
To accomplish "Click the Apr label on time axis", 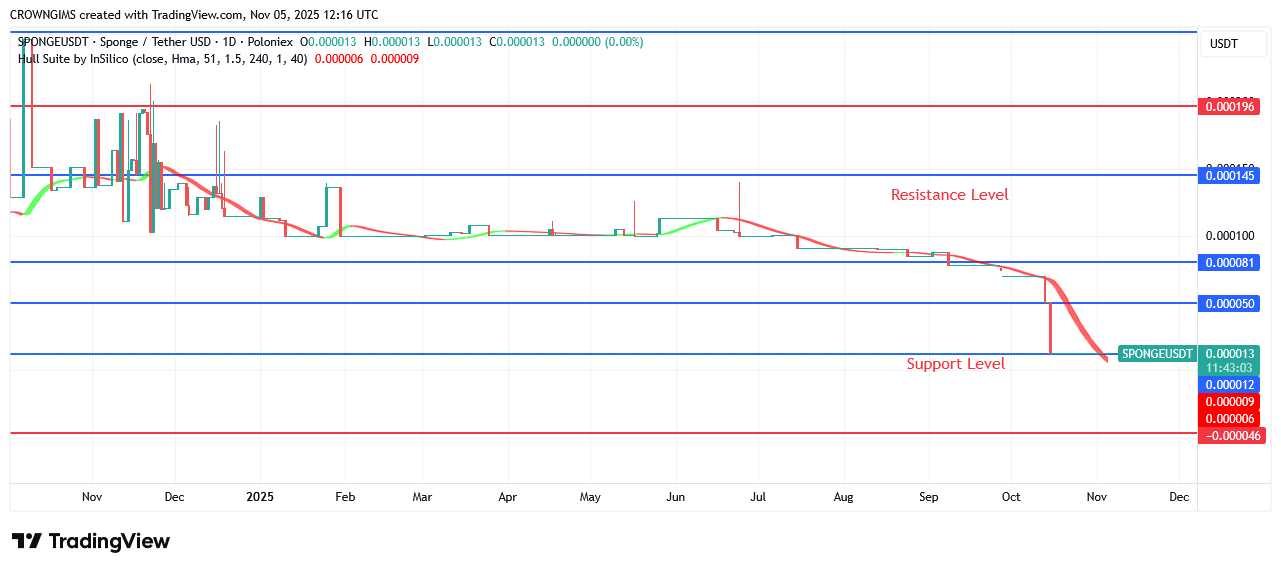I will coord(507,496).
